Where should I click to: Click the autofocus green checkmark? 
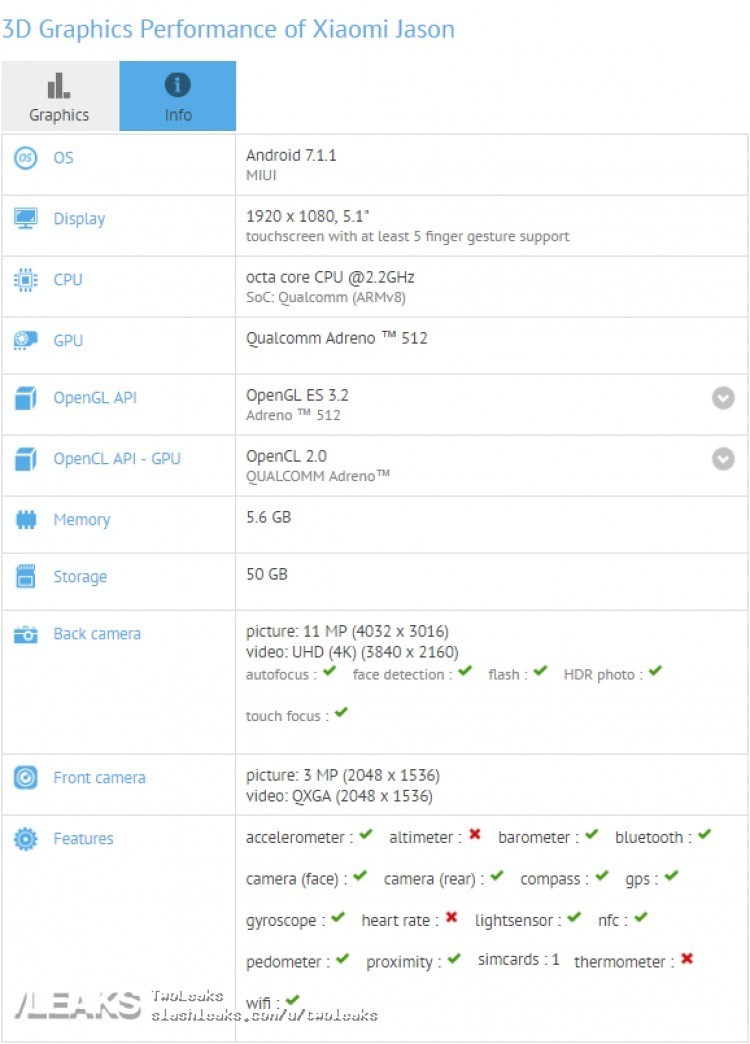click(x=329, y=672)
